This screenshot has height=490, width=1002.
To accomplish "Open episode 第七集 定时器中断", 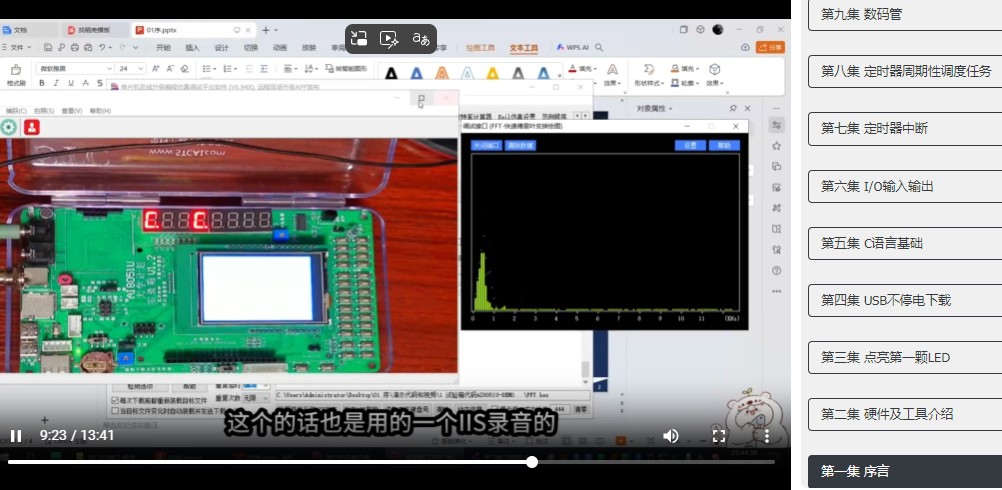I will coord(906,129).
